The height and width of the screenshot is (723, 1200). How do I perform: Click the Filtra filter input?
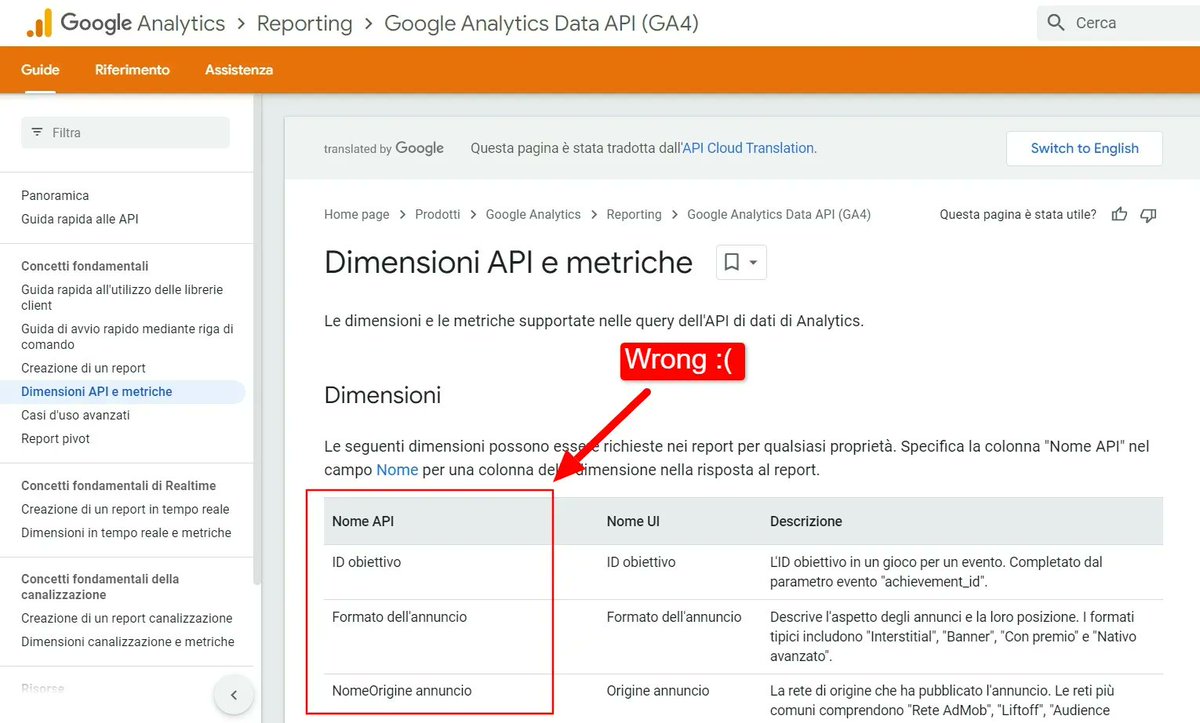pyautogui.click(x=125, y=132)
